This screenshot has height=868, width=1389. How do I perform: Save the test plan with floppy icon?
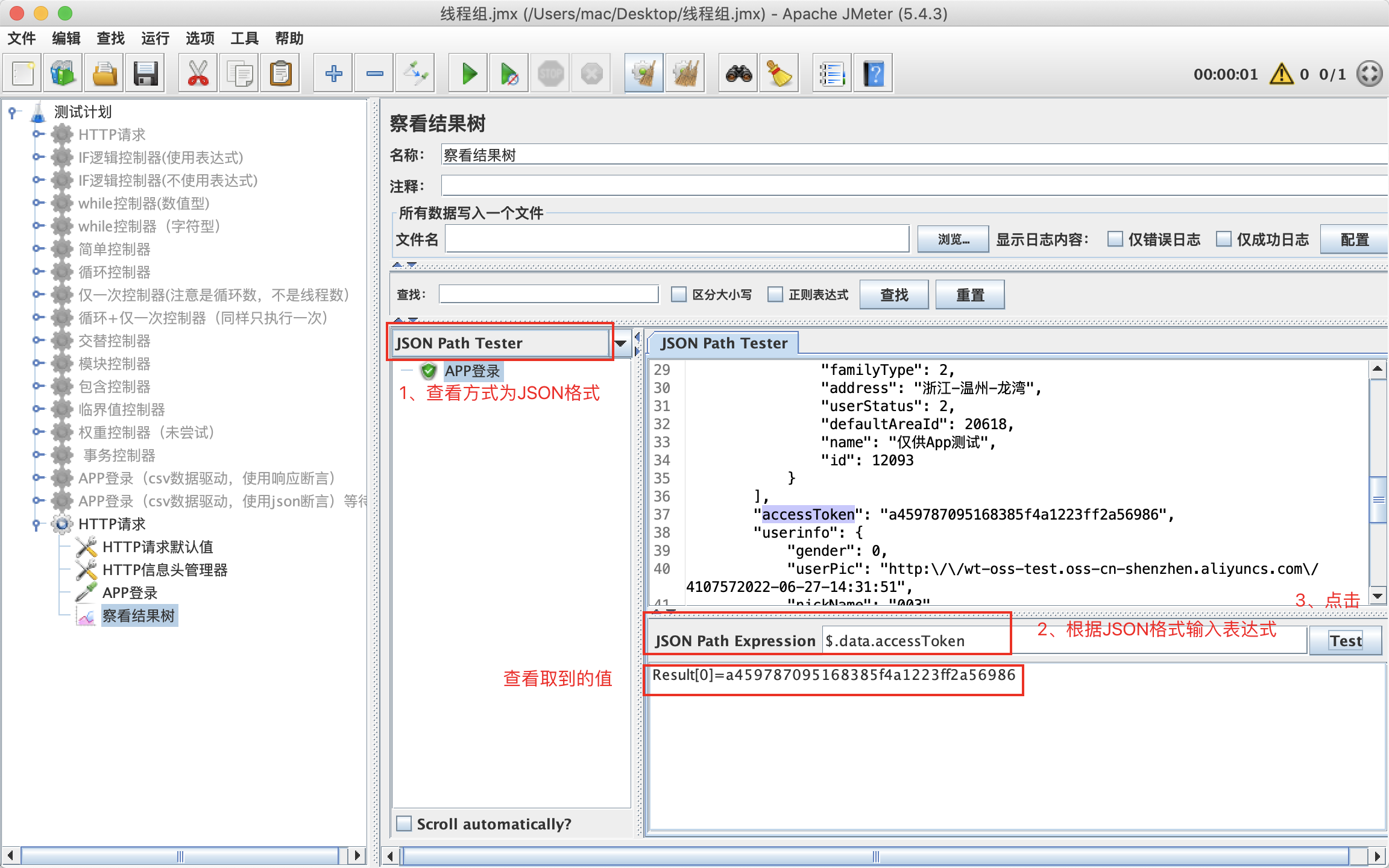(145, 74)
